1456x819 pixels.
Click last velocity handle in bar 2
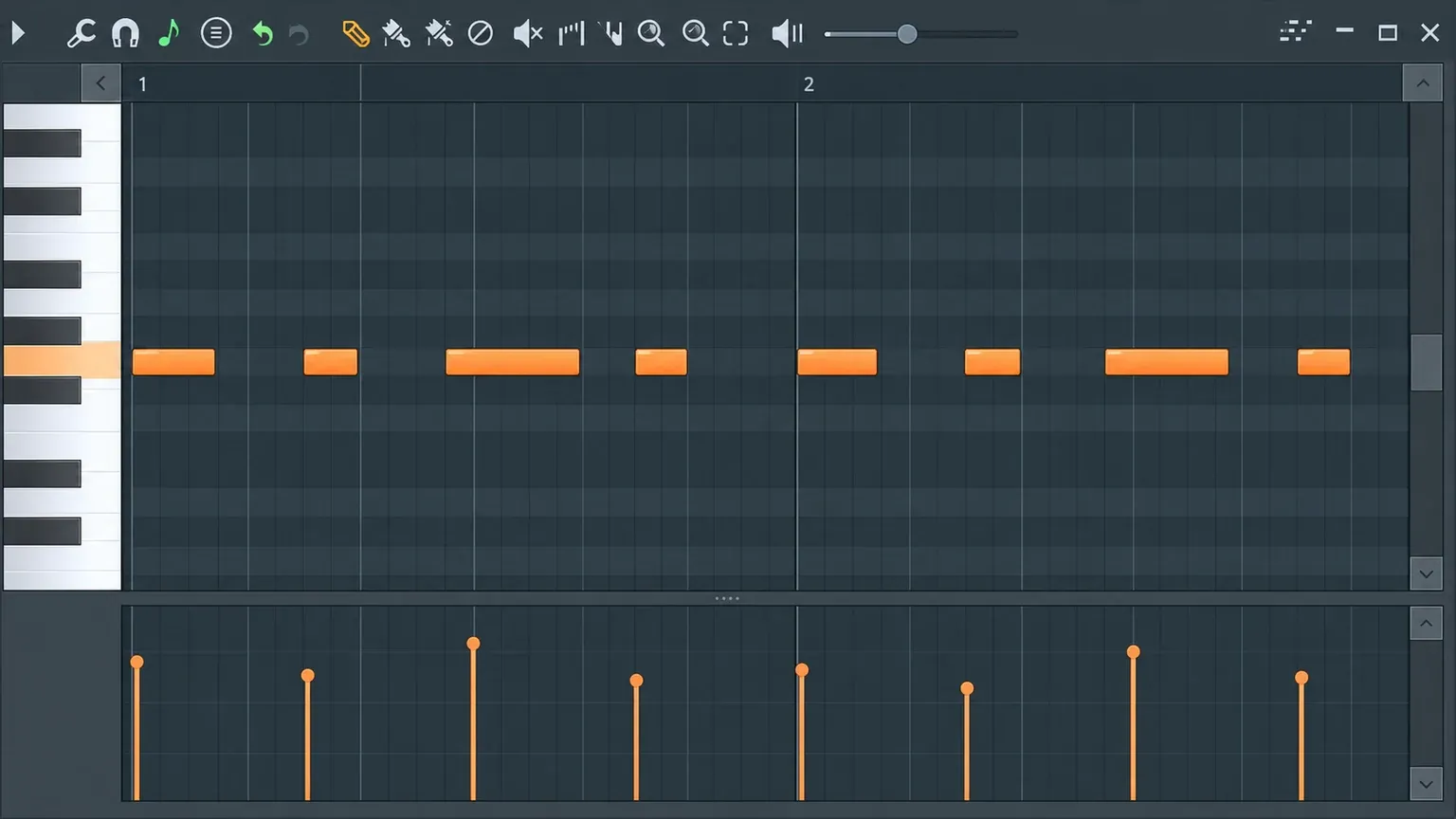1301,678
